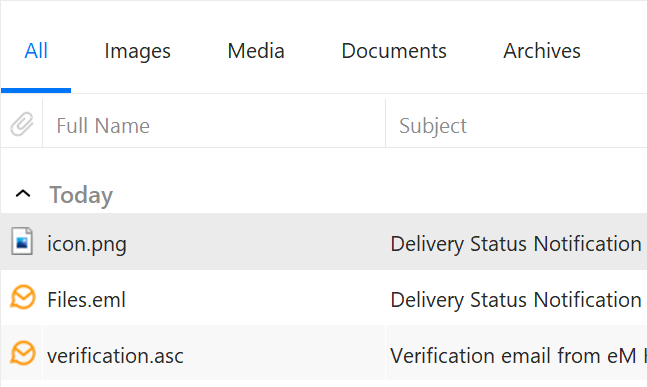Click the Delivery Status Notification subject for icon.png
The width and height of the screenshot is (647, 387).
click(x=516, y=244)
